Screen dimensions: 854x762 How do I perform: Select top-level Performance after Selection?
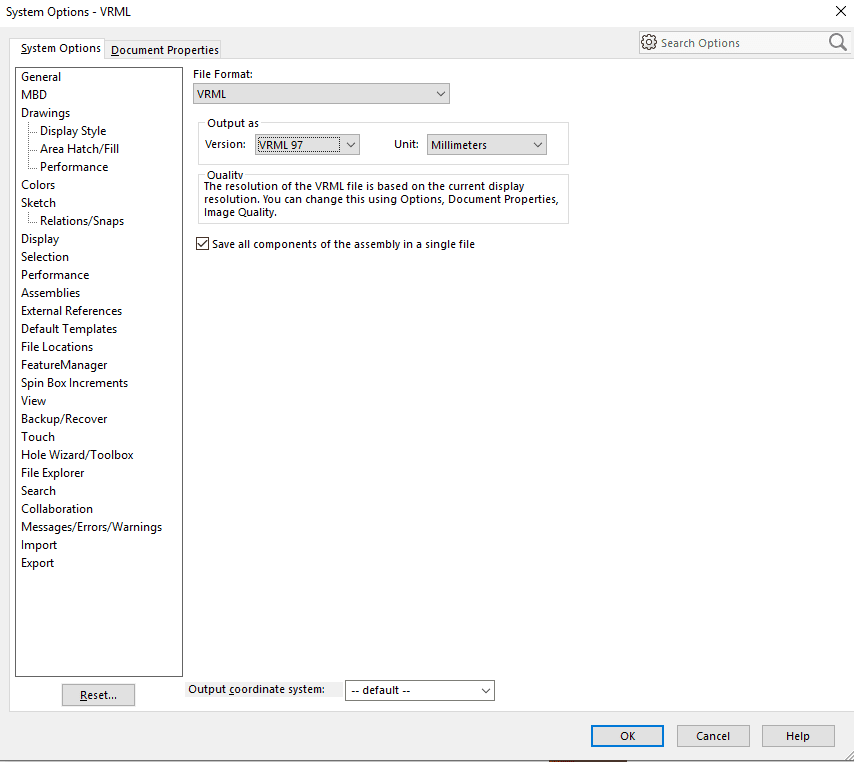tap(55, 275)
